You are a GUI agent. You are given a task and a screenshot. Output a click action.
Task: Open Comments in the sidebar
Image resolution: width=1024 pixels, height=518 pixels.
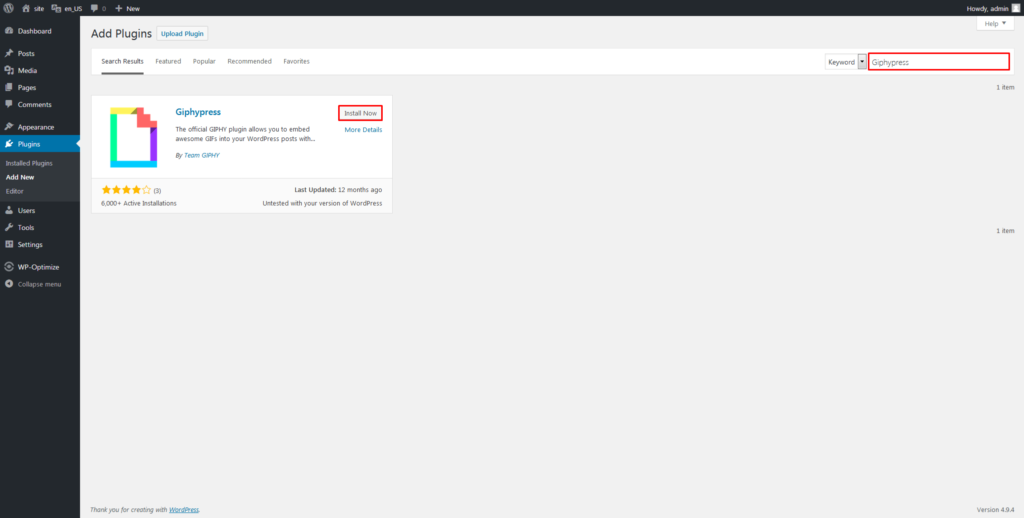35,105
